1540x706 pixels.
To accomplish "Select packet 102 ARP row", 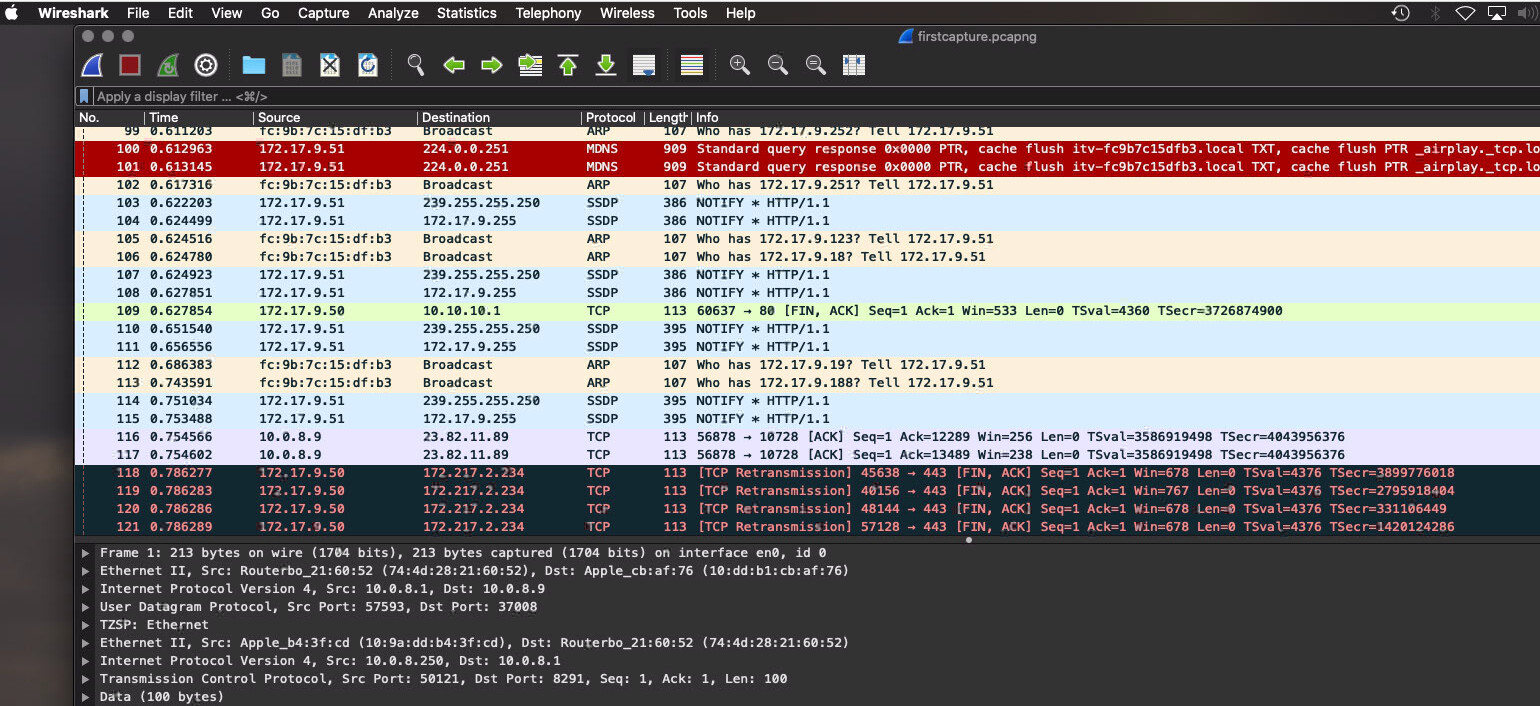I will (x=808, y=185).
